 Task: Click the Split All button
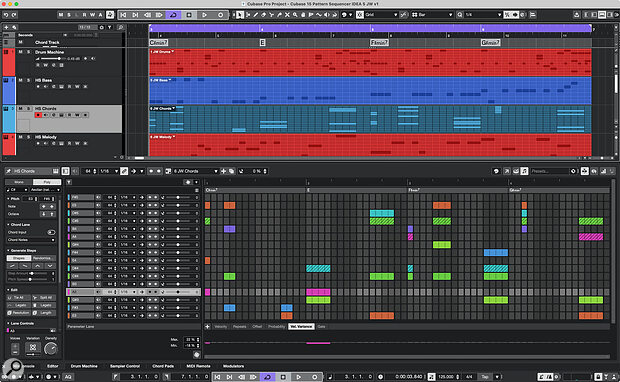pos(44,297)
